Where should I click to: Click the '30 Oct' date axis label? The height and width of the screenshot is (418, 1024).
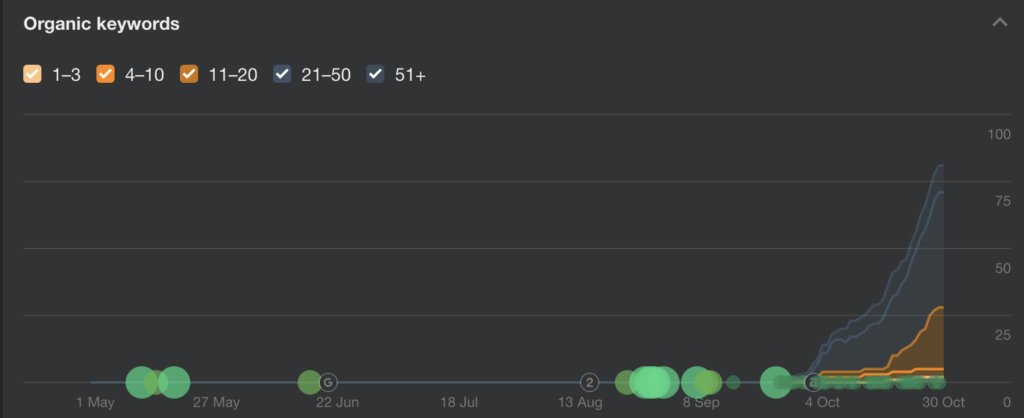click(944, 402)
